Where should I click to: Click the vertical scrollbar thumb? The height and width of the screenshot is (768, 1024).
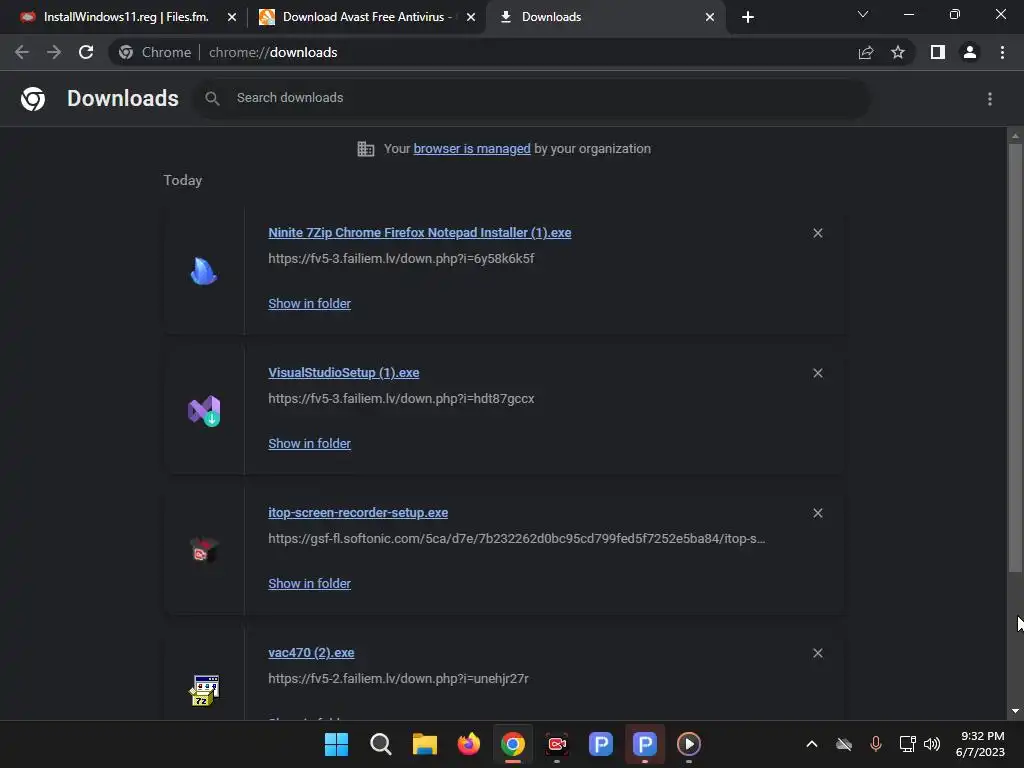pyautogui.click(x=1015, y=358)
